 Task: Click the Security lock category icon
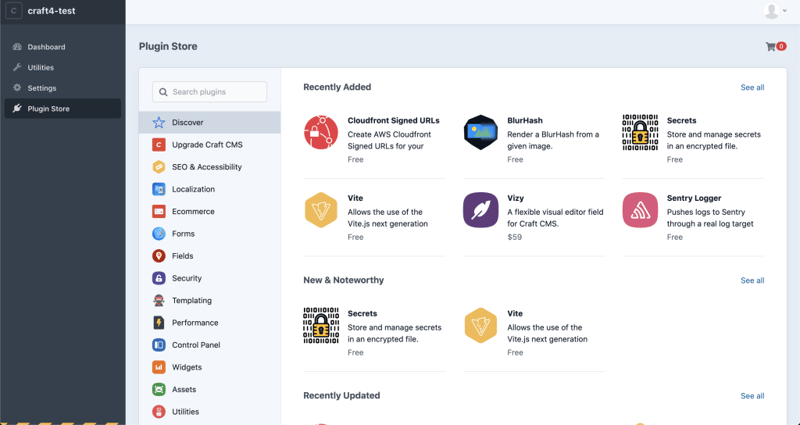pyautogui.click(x=159, y=278)
